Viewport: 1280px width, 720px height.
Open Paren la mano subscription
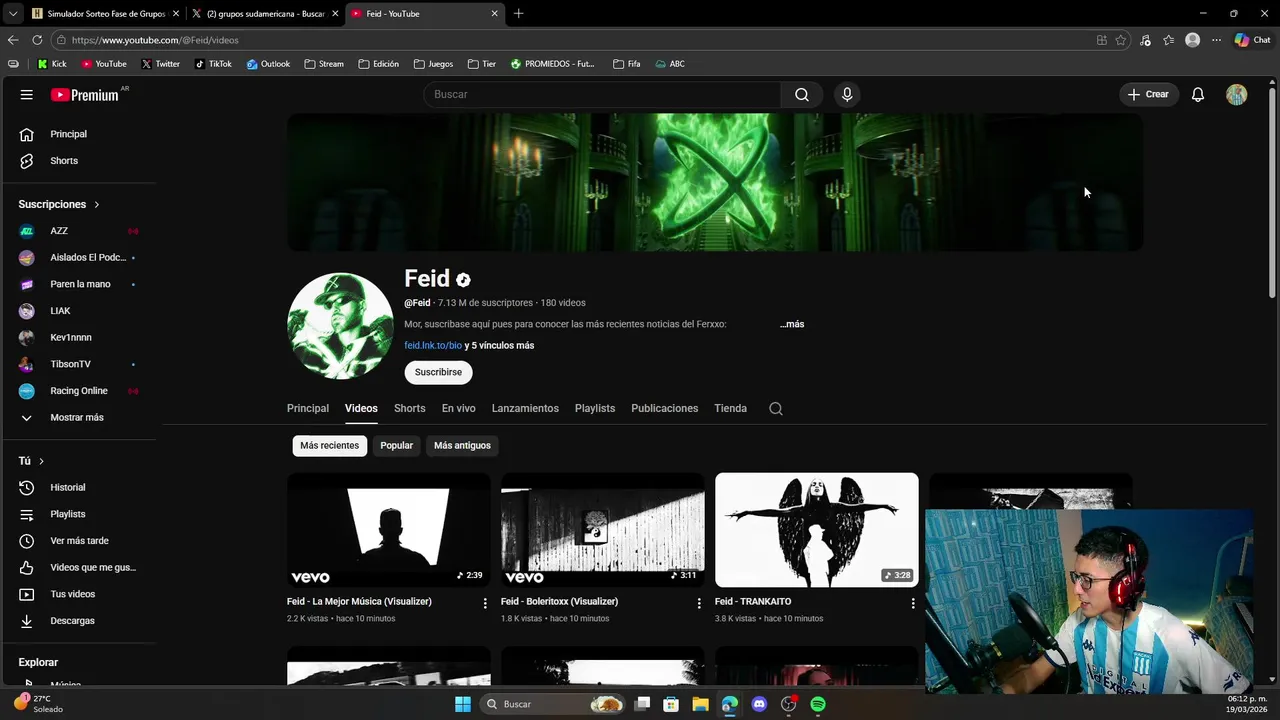(x=79, y=284)
